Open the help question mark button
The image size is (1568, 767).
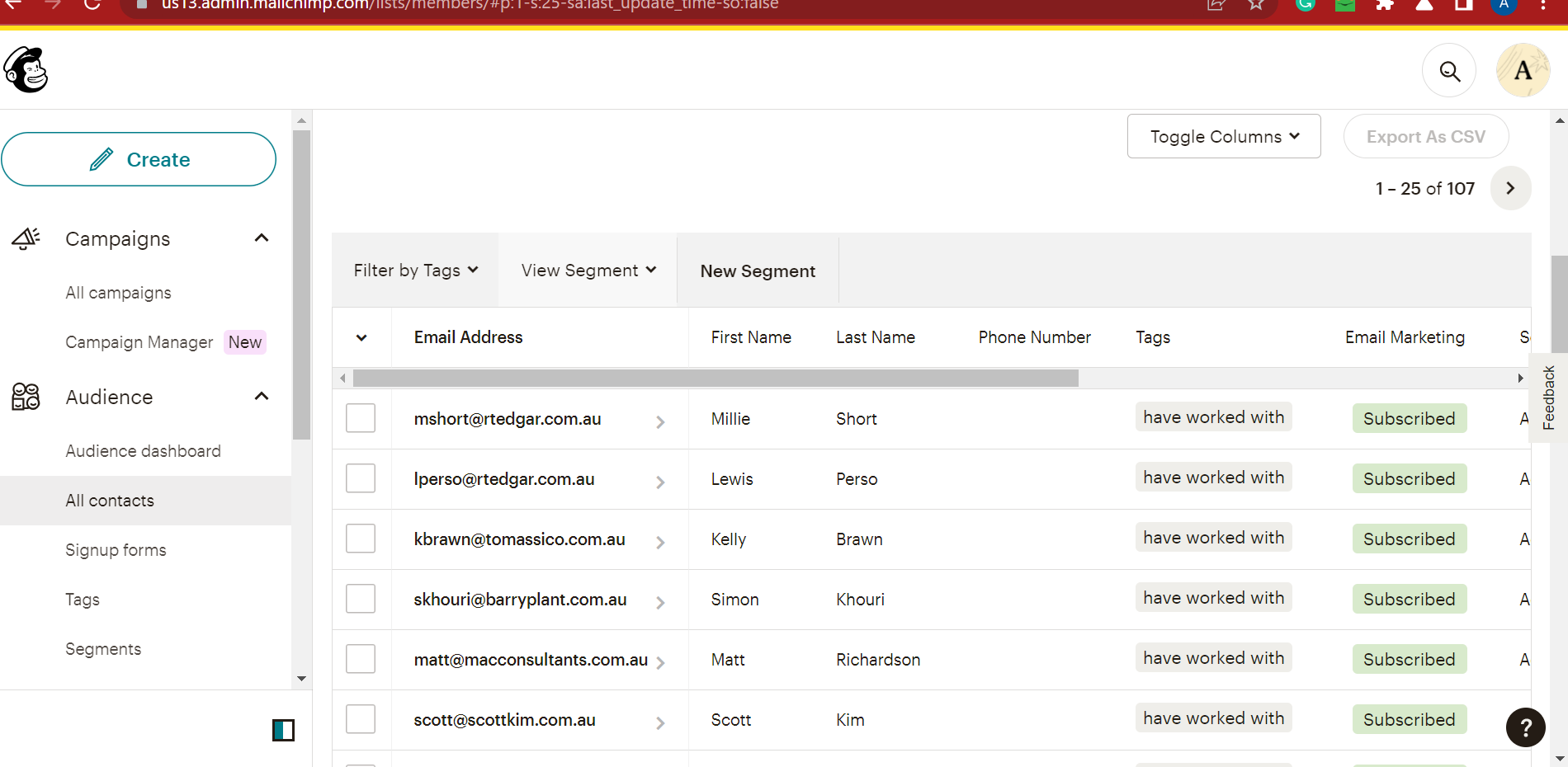coord(1525,727)
